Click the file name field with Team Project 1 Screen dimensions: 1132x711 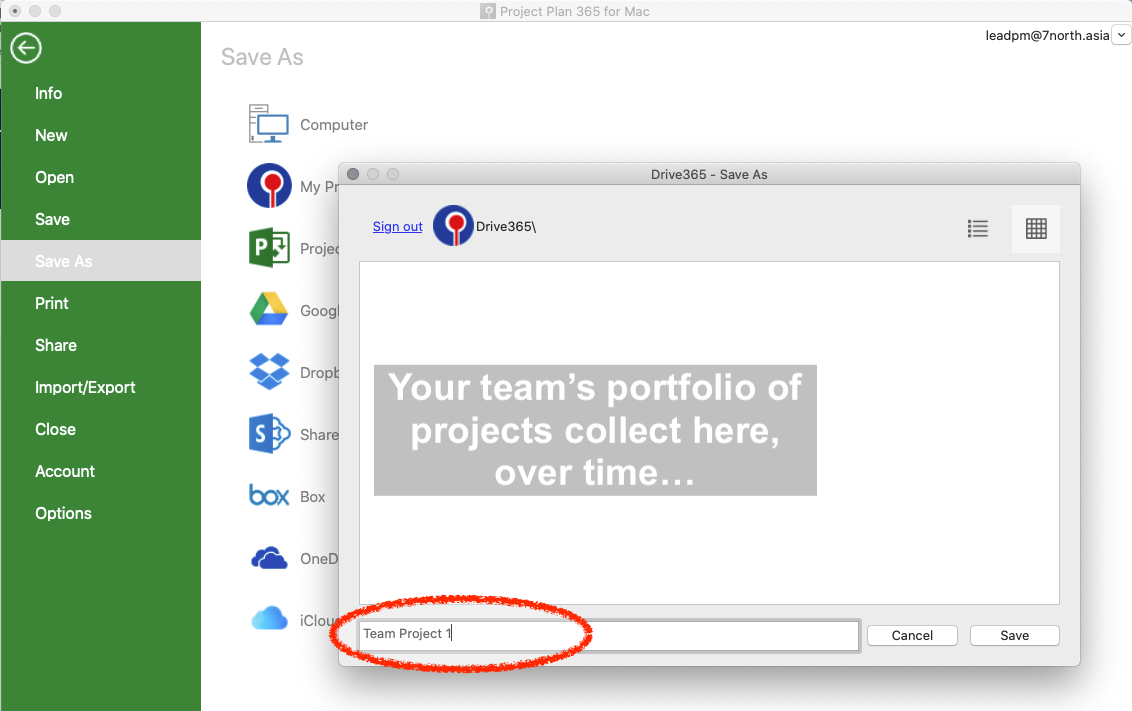[609, 635]
